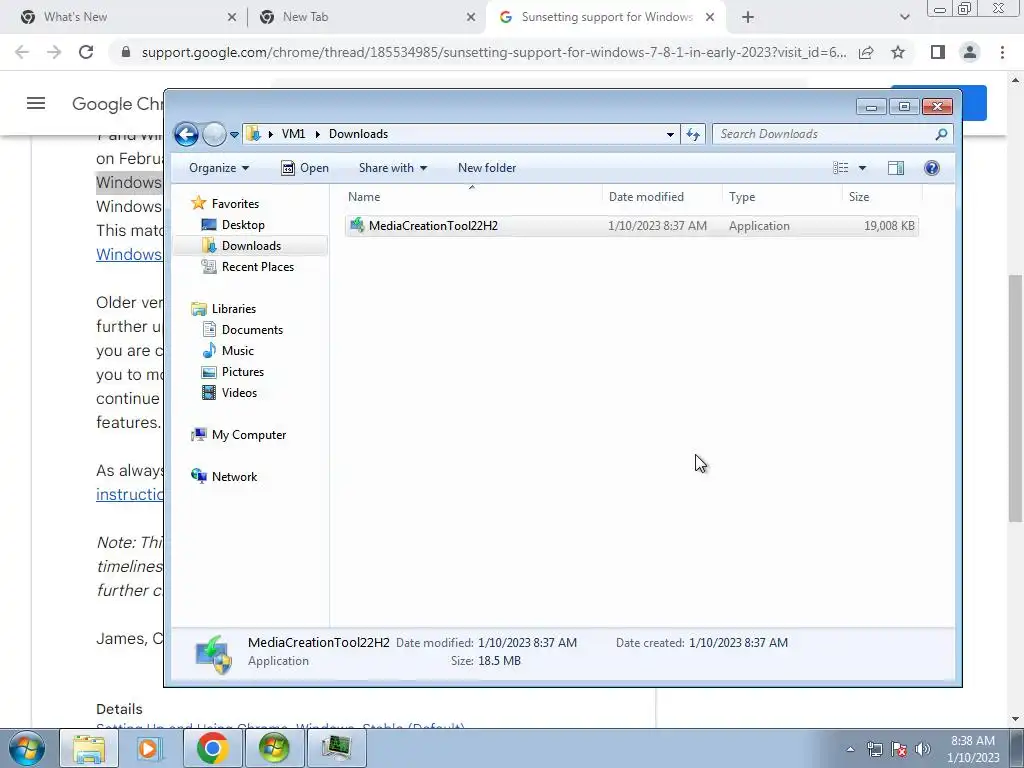1024x768 pixels.
Task: Bookmark this page with the star
Action: [x=898, y=52]
